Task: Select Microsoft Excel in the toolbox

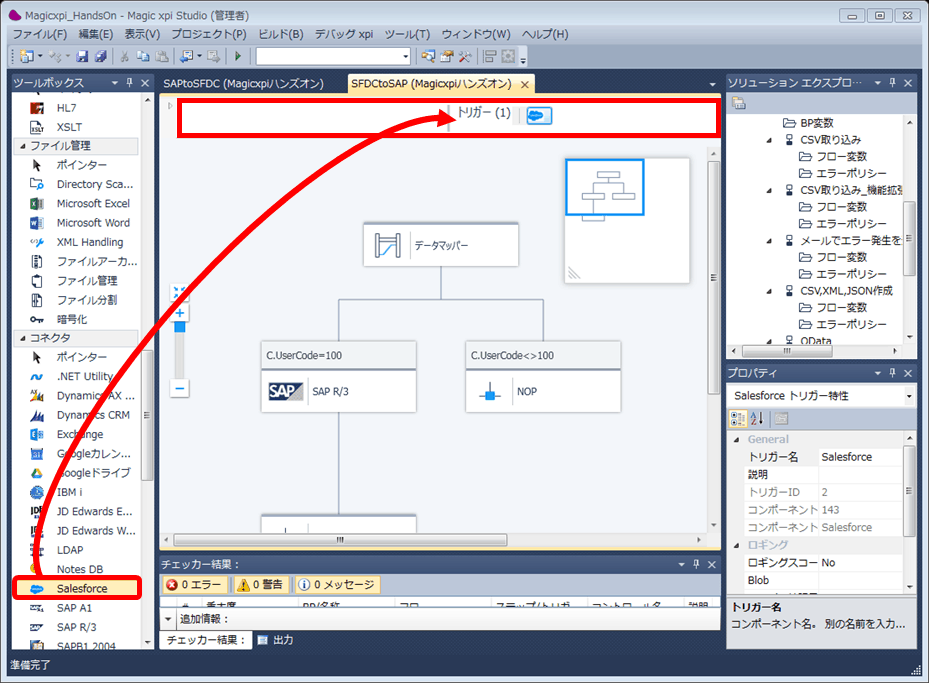Action: click(92, 203)
